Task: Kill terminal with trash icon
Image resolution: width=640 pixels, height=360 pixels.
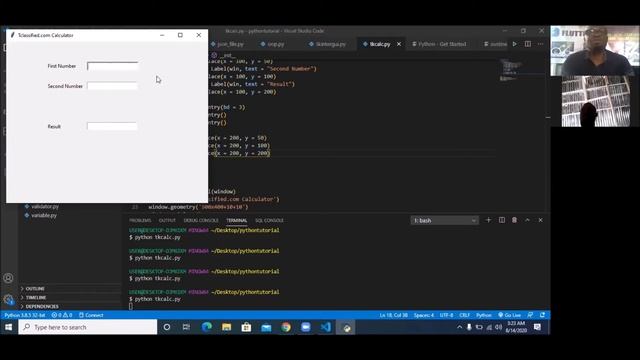Action: click(514, 220)
